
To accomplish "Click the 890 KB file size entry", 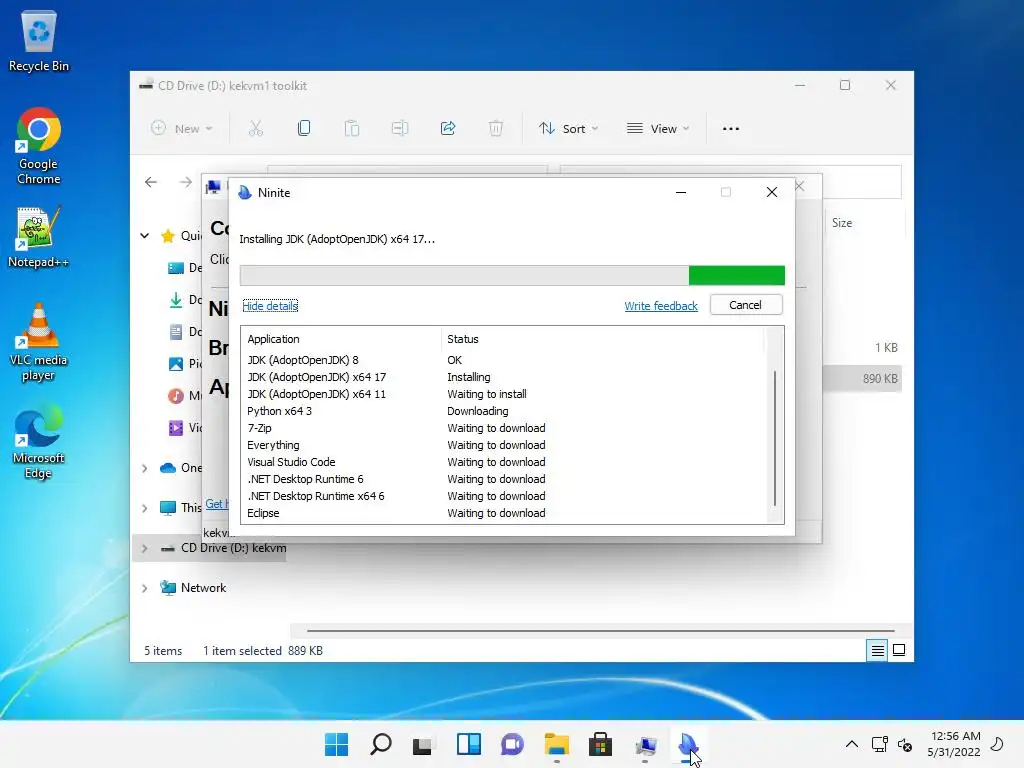I will (x=880, y=379).
